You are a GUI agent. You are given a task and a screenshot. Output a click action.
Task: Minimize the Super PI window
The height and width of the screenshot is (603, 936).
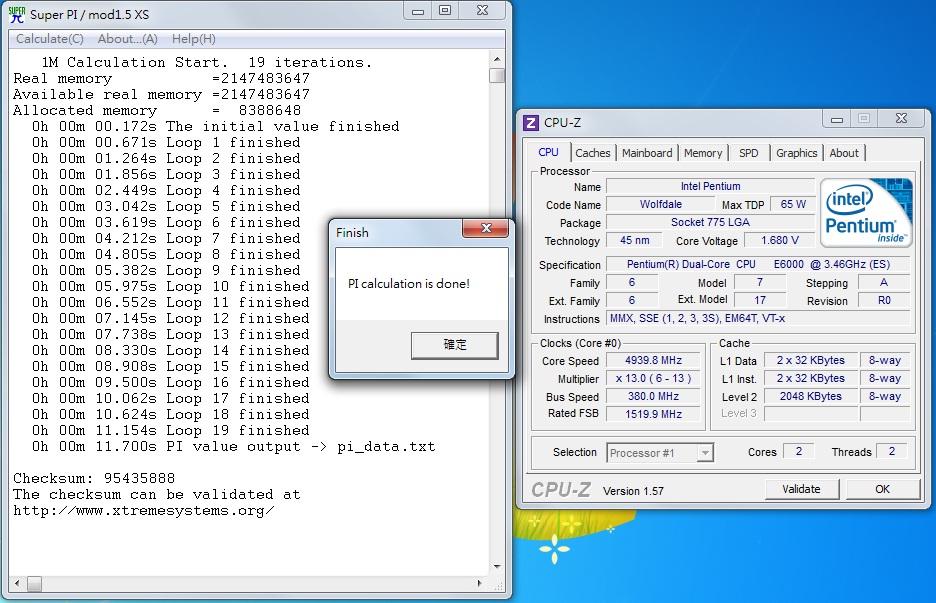click(418, 11)
